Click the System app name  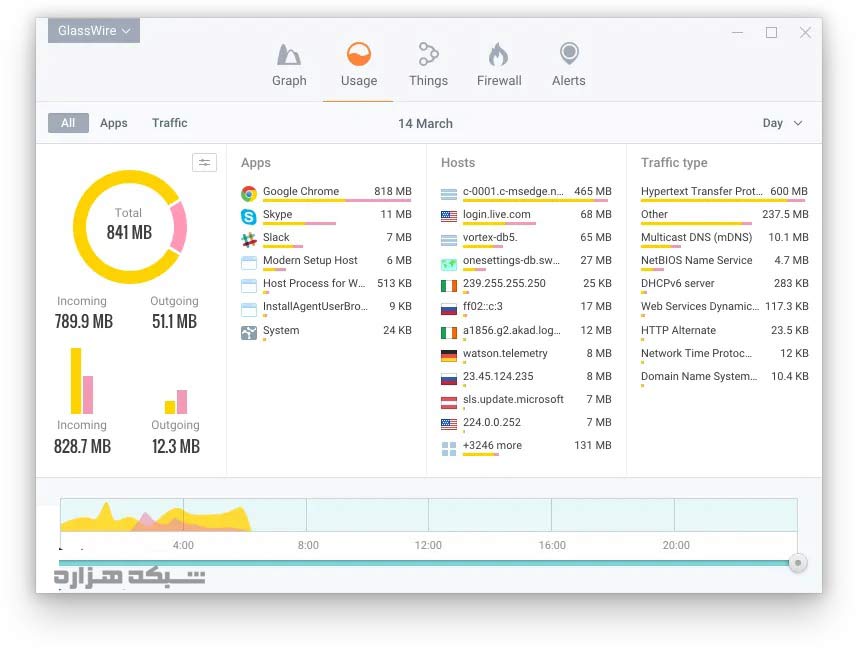281,331
